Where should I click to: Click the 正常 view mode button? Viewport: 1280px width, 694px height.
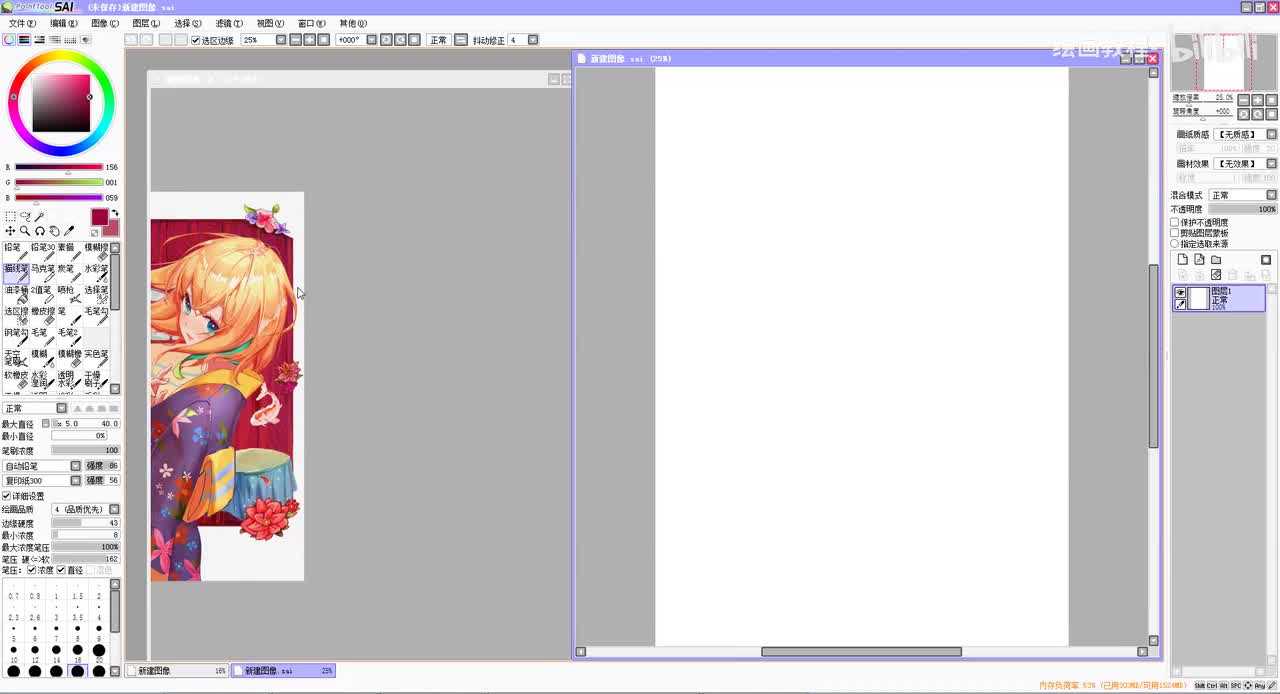click(438, 40)
